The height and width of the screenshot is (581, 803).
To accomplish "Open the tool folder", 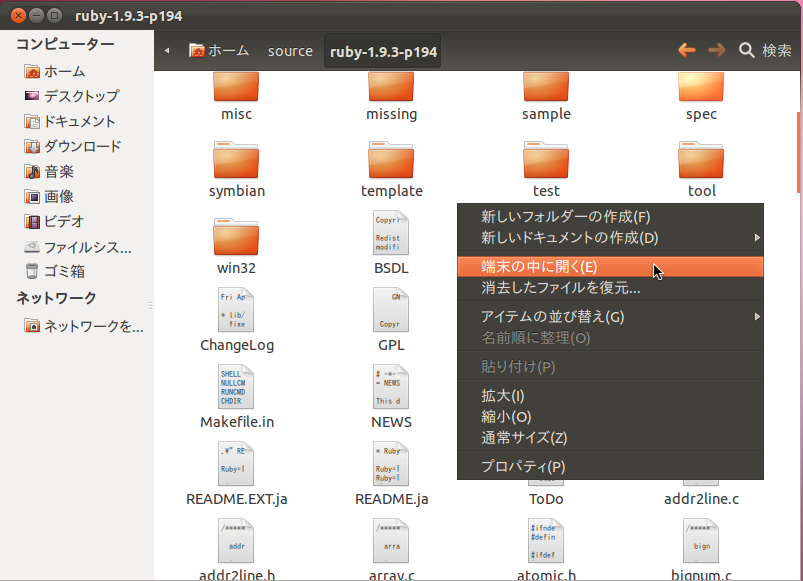I will (x=701, y=160).
